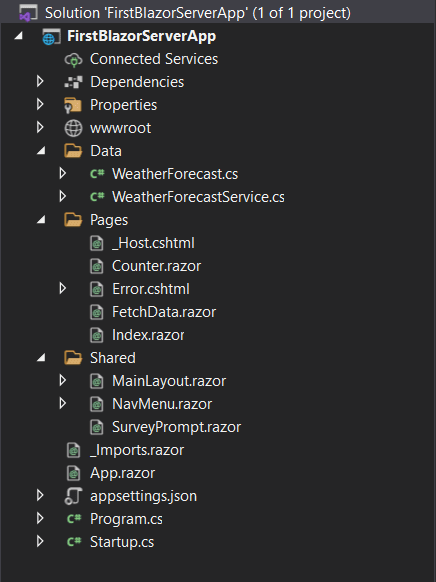The width and height of the screenshot is (436, 582).
Task: Collapse the Data folder
Action: [41, 150]
